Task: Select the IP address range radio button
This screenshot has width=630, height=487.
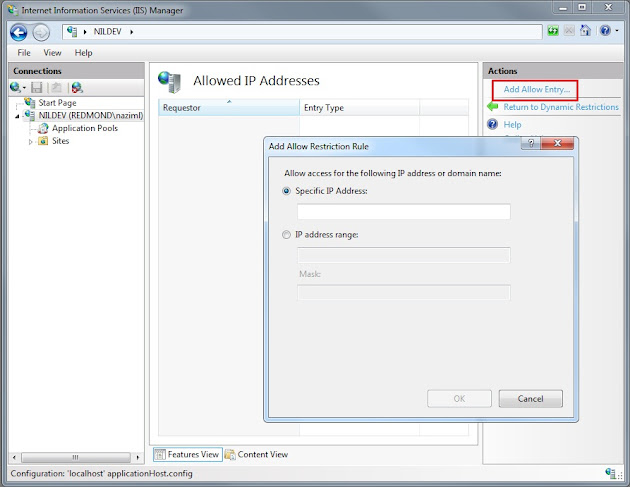Action: coord(286,235)
